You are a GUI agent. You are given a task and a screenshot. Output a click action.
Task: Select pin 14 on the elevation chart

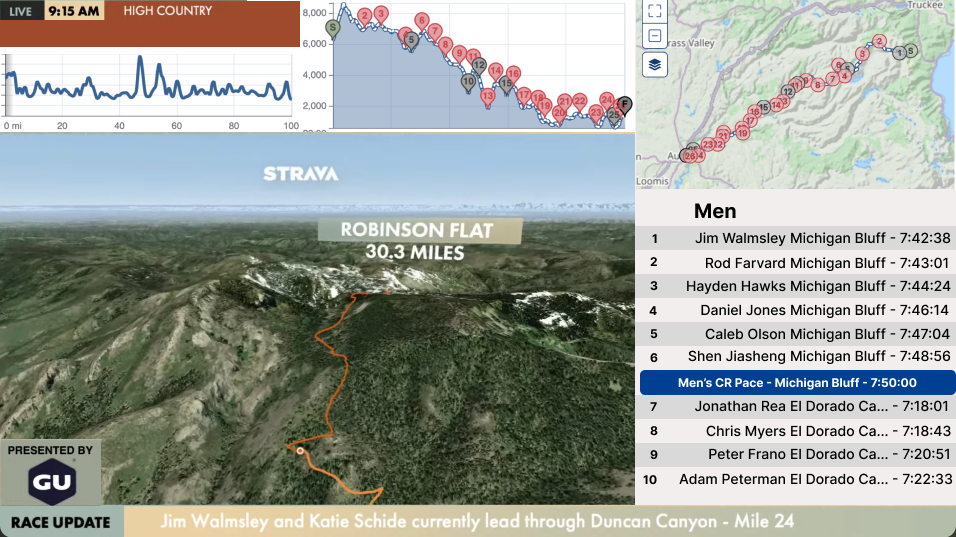pos(496,71)
